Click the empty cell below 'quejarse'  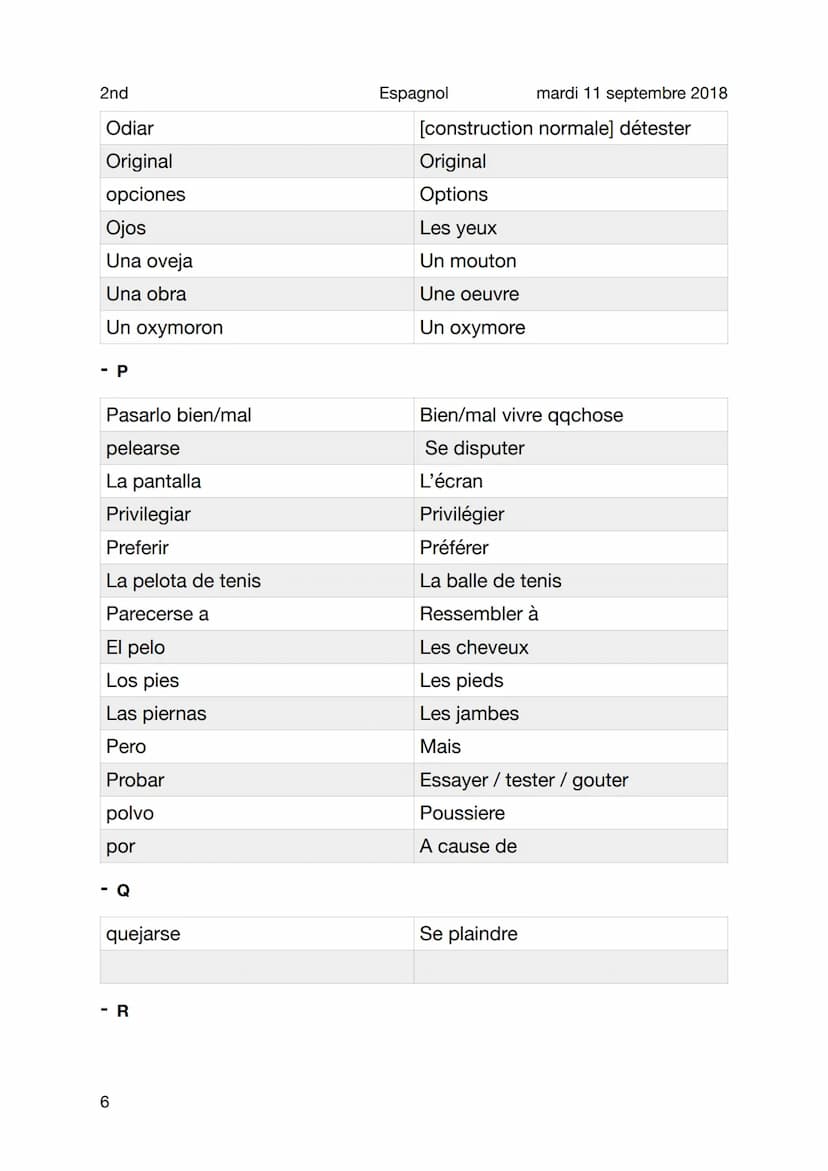pos(257,967)
